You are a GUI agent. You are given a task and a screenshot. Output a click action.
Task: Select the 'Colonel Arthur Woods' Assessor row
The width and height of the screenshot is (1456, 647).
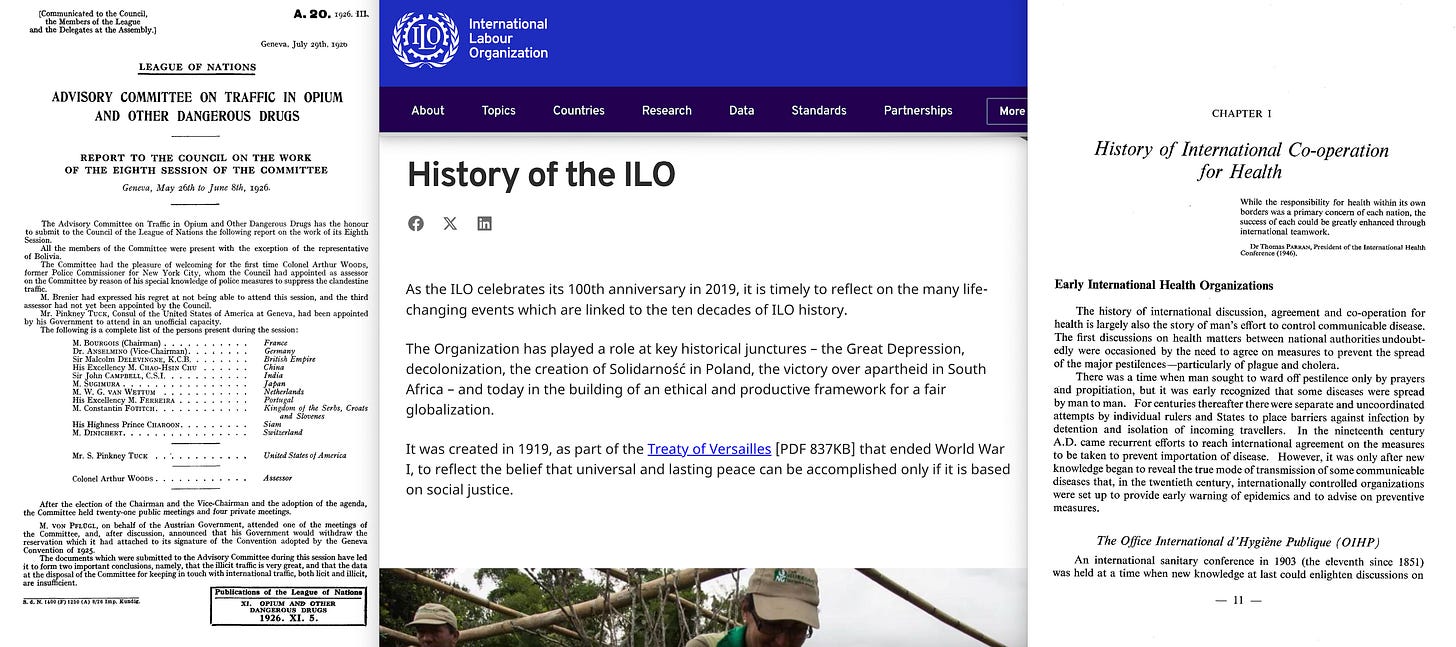point(182,479)
